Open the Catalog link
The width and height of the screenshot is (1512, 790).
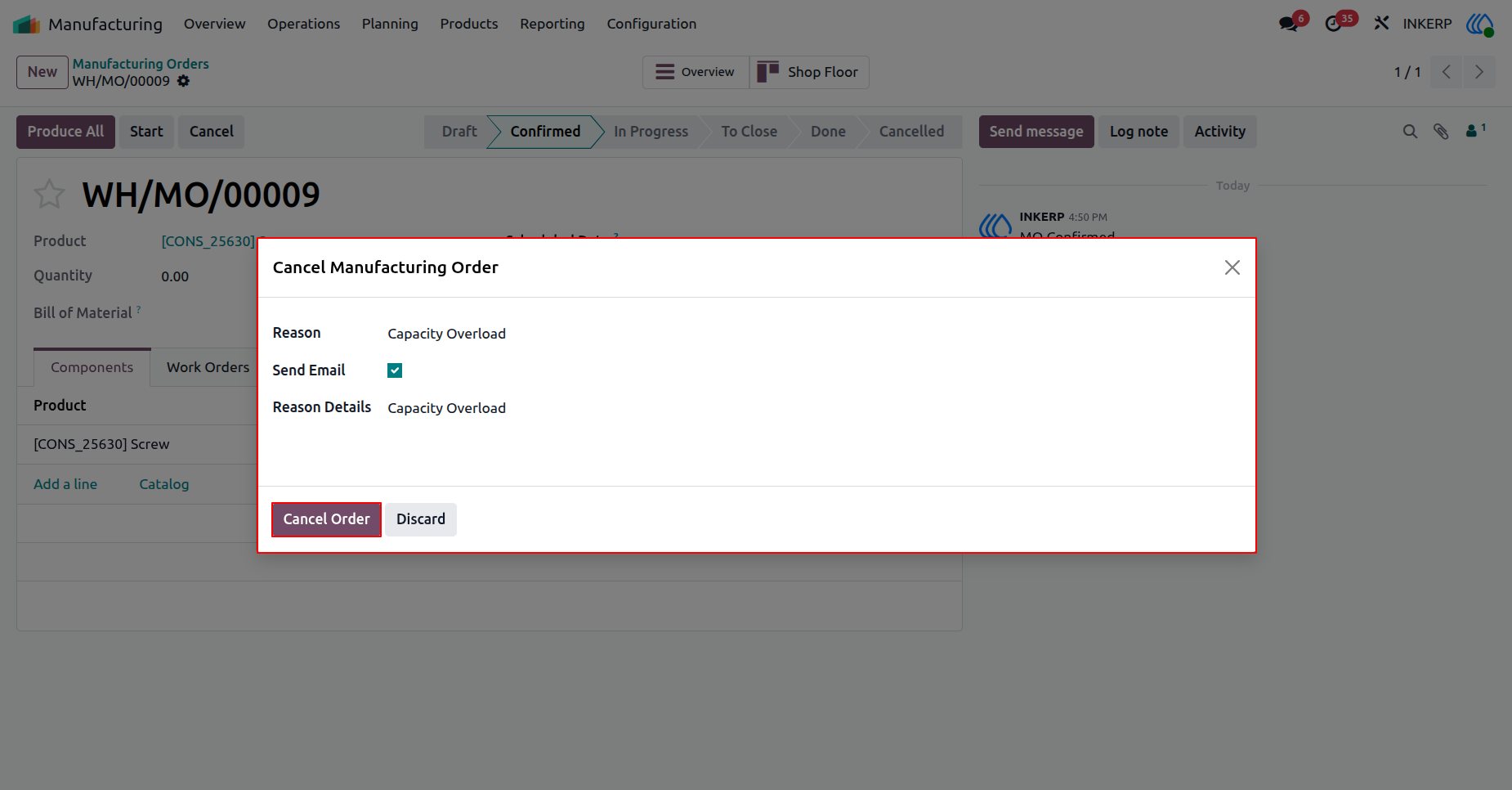[x=163, y=484]
